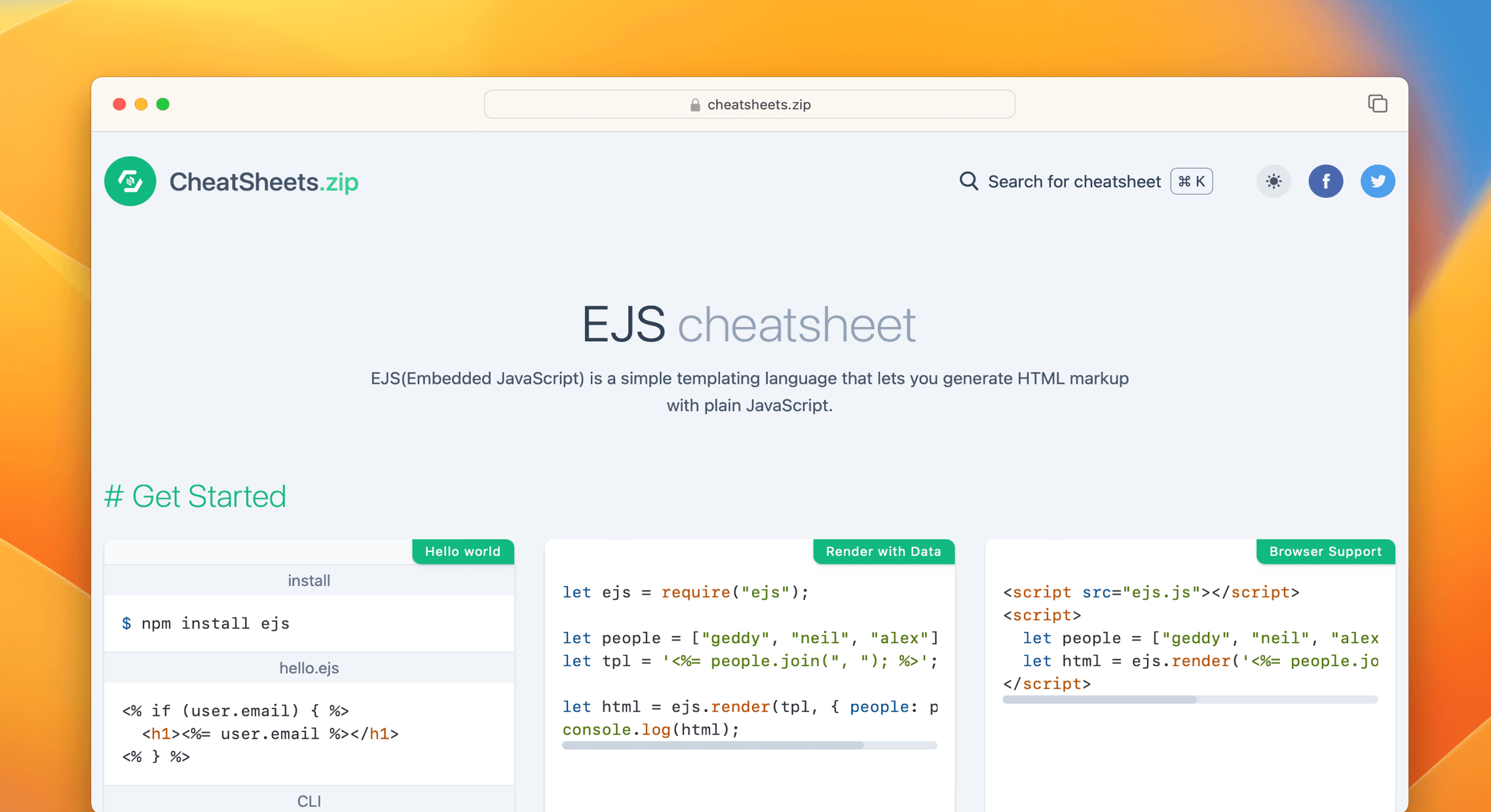Click the ⌘K keyboard shortcut badge

click(x=1191, y=181)
